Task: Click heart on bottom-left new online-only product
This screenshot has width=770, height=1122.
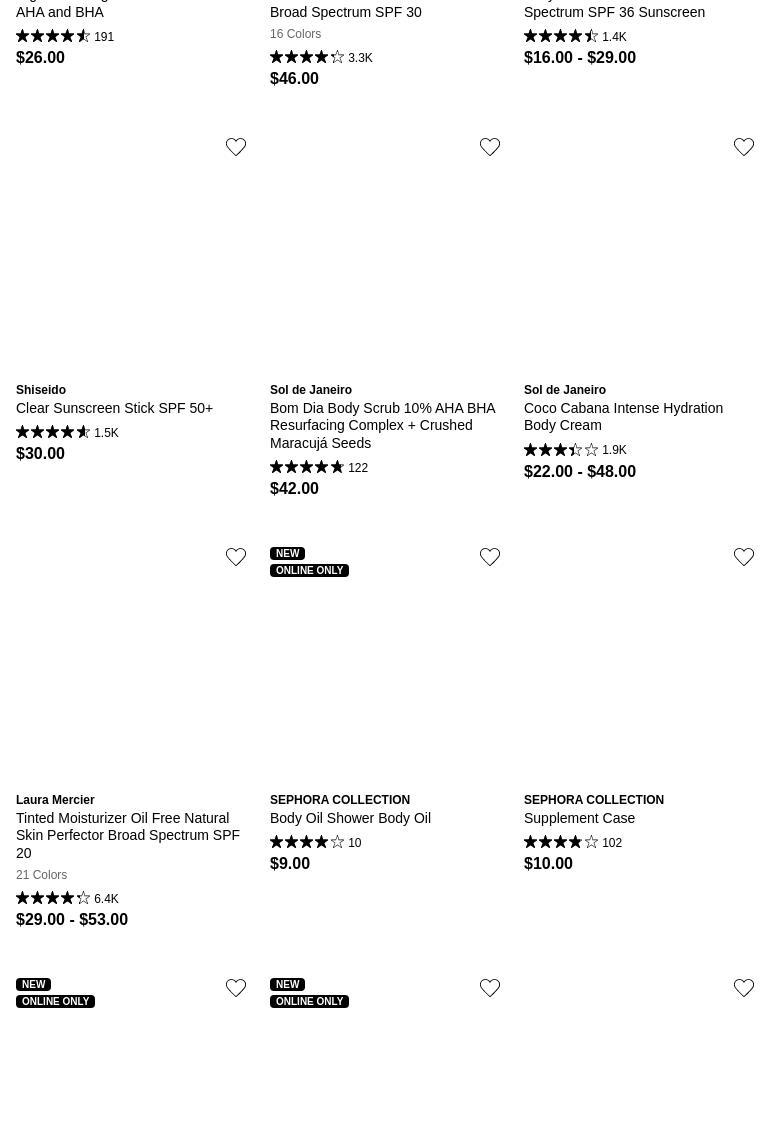Action: coord(235,987)
